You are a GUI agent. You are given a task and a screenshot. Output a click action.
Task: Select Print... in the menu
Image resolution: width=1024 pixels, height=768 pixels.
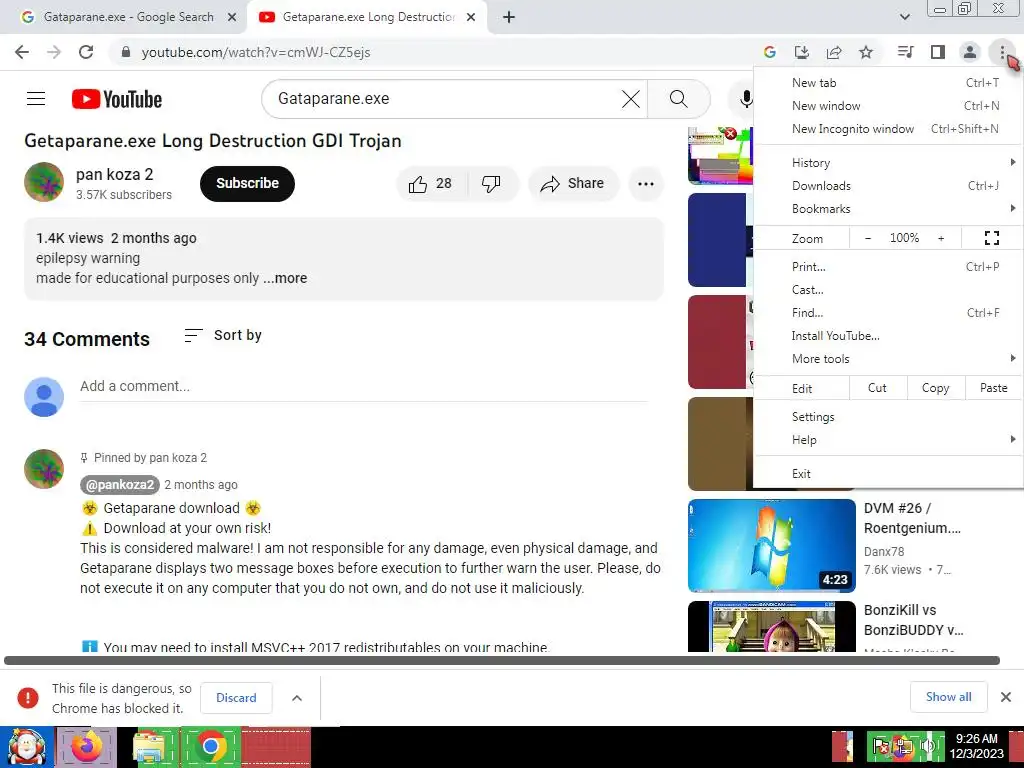click(x=889, y=266)
